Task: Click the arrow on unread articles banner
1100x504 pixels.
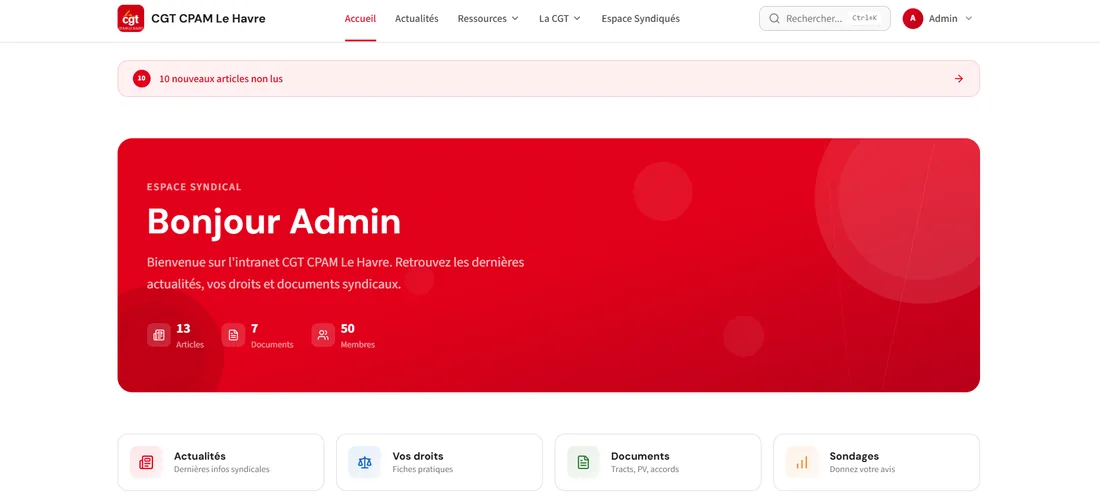Action: (x=959, y=79)
